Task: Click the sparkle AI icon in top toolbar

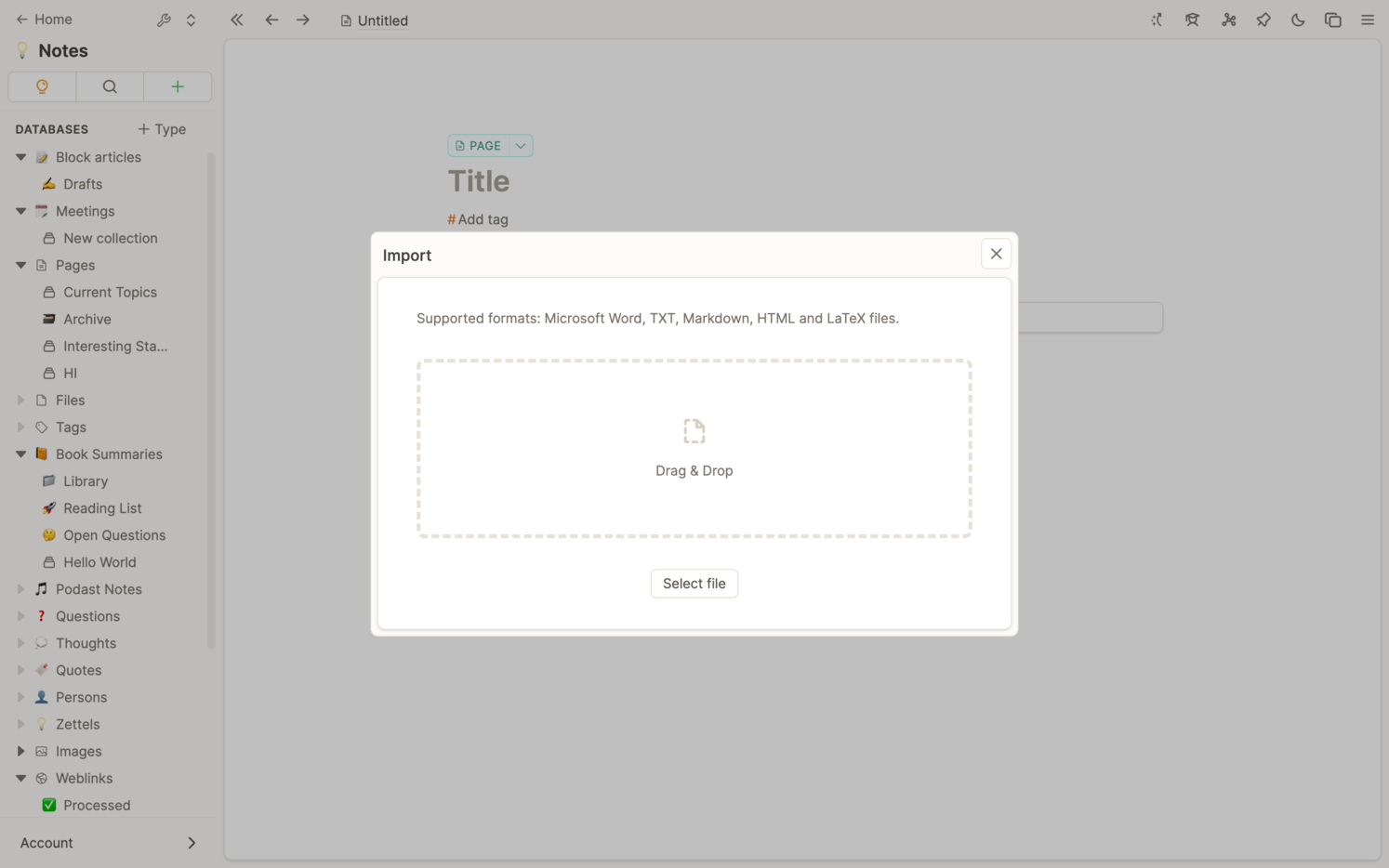Action: (x=1157, y=20)
